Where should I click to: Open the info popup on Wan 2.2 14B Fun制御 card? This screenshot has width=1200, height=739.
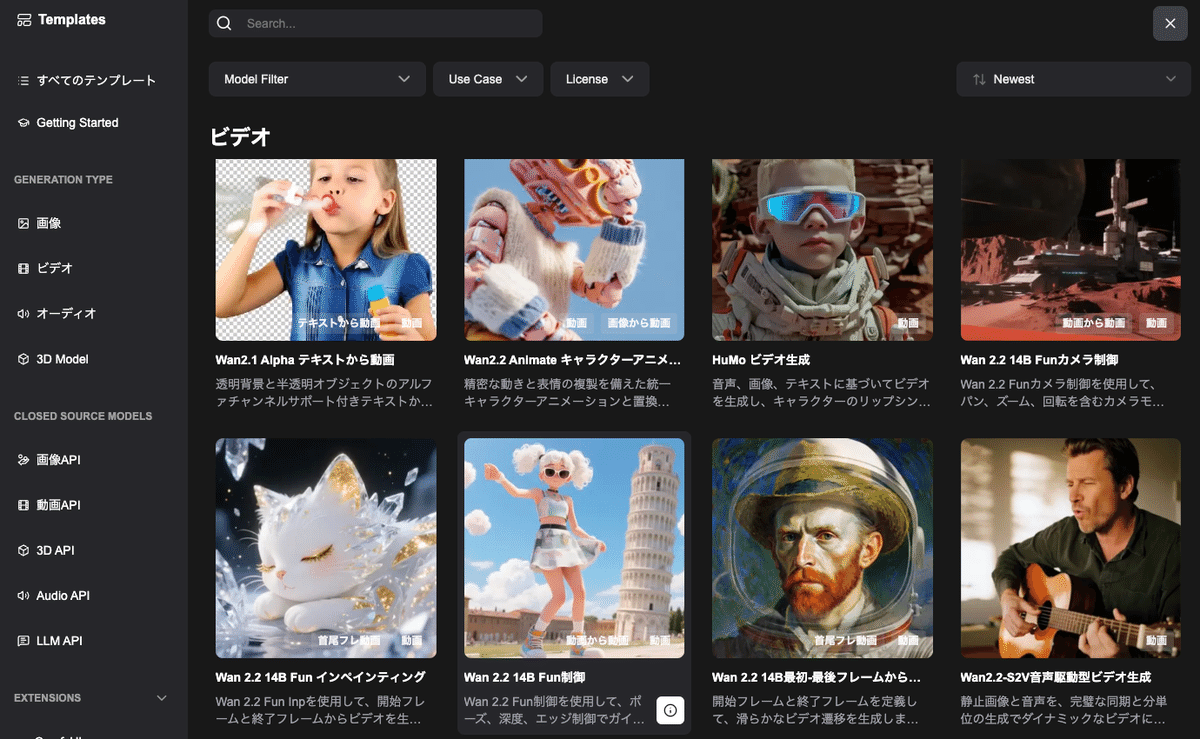670,710
